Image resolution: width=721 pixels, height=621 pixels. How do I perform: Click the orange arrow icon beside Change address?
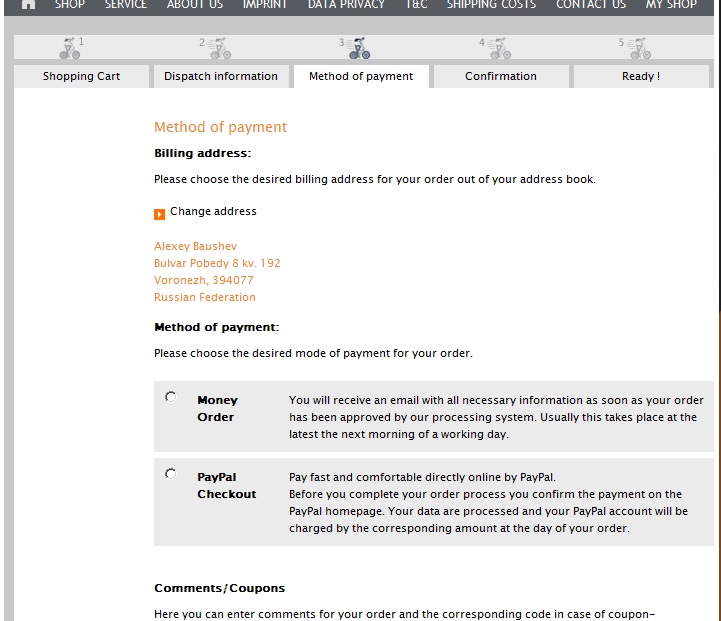[x=160, y=213]
